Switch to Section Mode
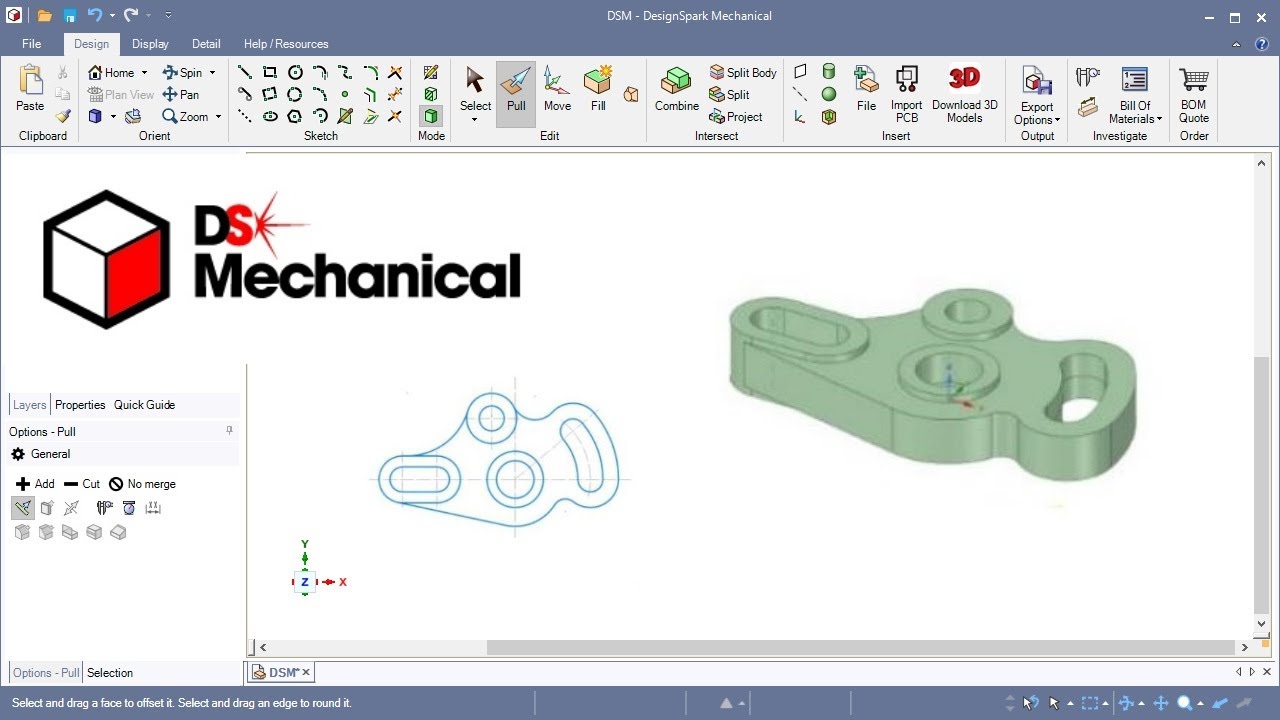The image size is (1280, 720). pyautogui.click(x=431, y=94)
